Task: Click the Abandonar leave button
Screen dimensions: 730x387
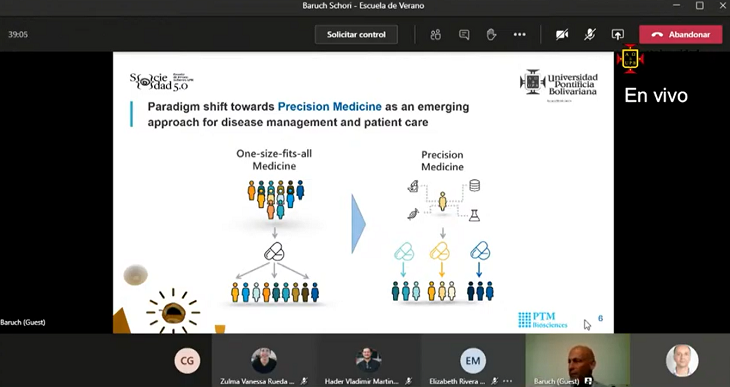Action: [681, 34]
